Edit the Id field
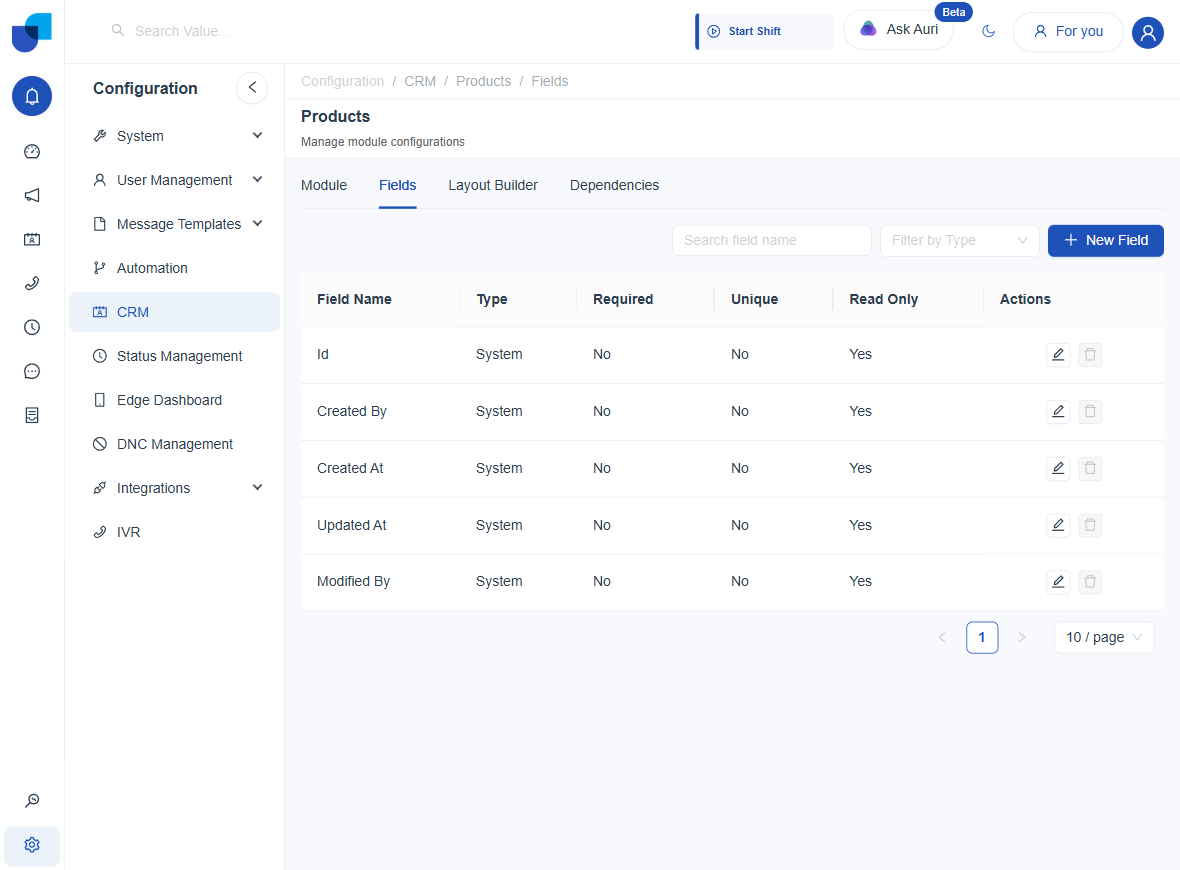Image resolution: width=1180 pixels, height=870 pixels. pyautogui.click(x=1058, y=354)
